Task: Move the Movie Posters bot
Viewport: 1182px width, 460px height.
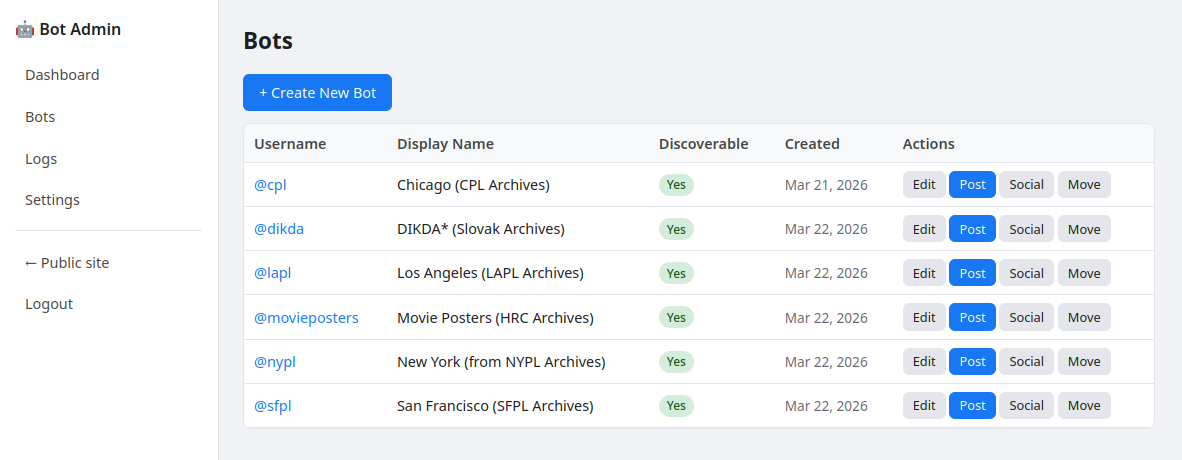Action: coord(1084,318)
